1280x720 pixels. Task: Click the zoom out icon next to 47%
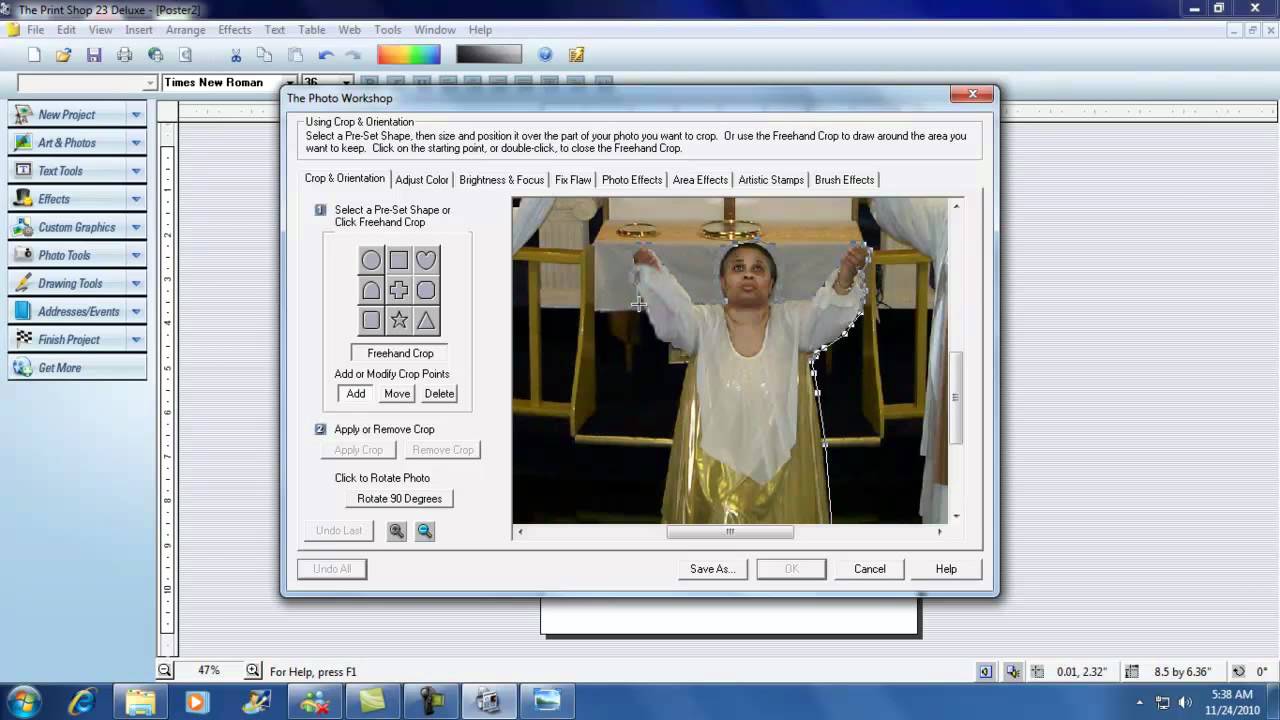click(165, 670)
